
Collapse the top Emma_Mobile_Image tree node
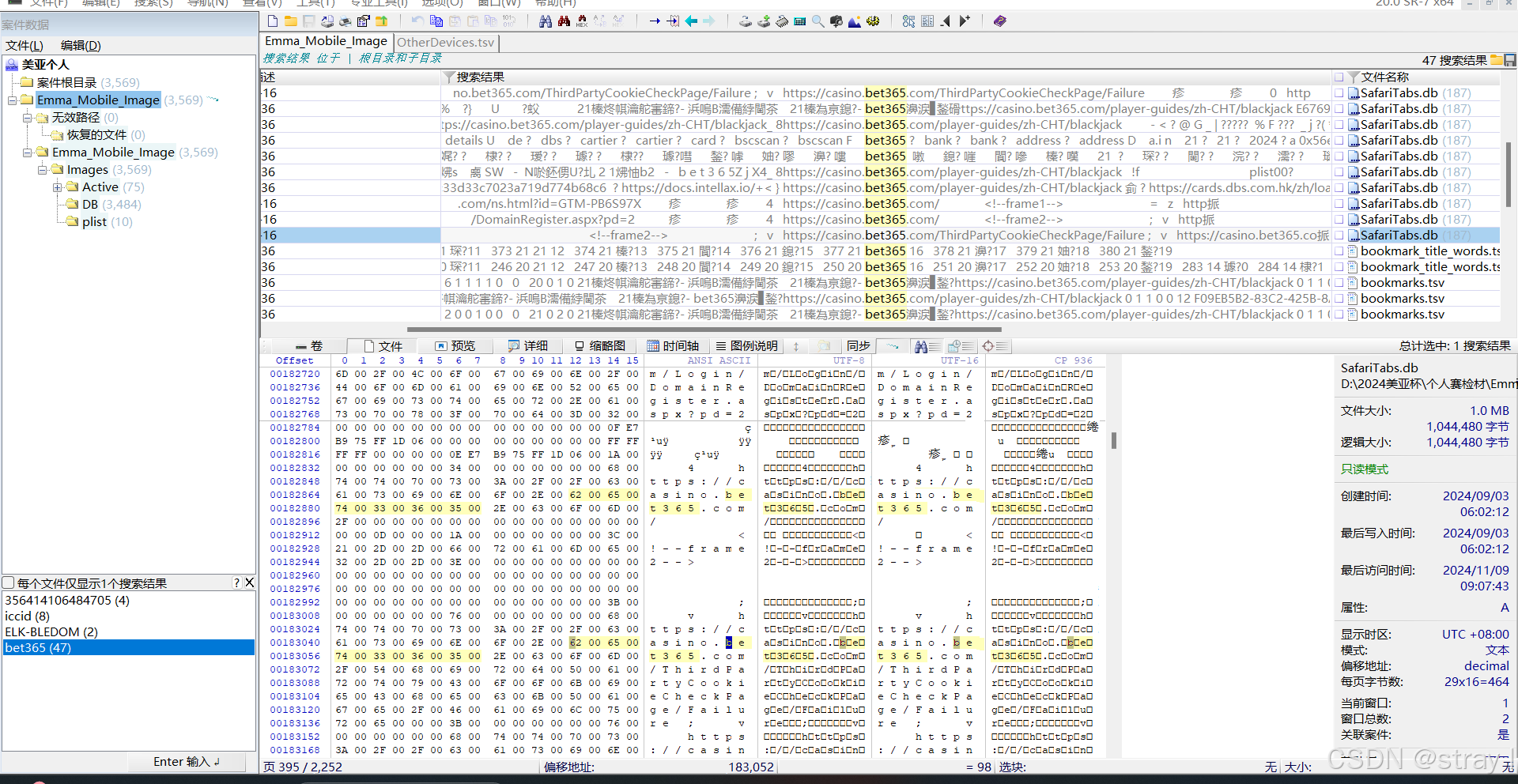click(12, 100)
